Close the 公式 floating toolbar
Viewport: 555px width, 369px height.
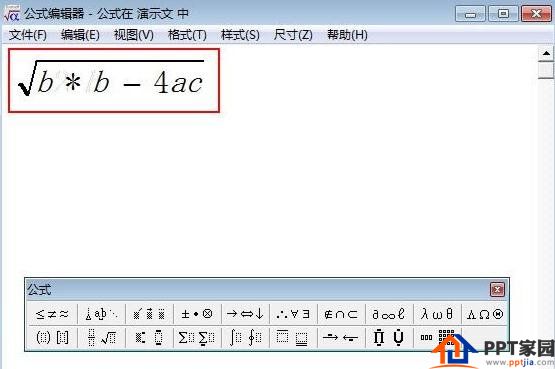[497, 289]
